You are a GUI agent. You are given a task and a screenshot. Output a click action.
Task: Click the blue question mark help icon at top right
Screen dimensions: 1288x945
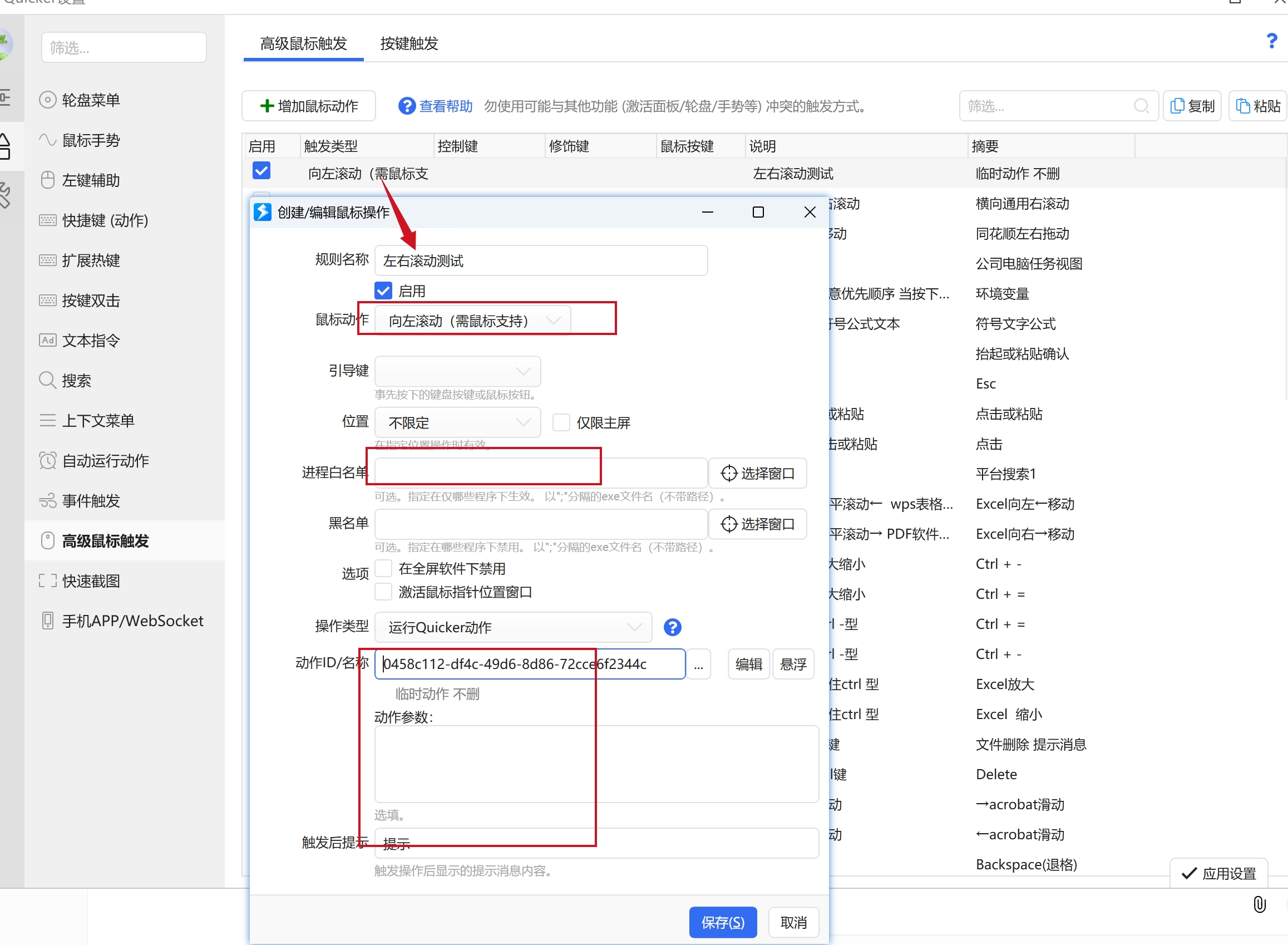click(1271, 41)
